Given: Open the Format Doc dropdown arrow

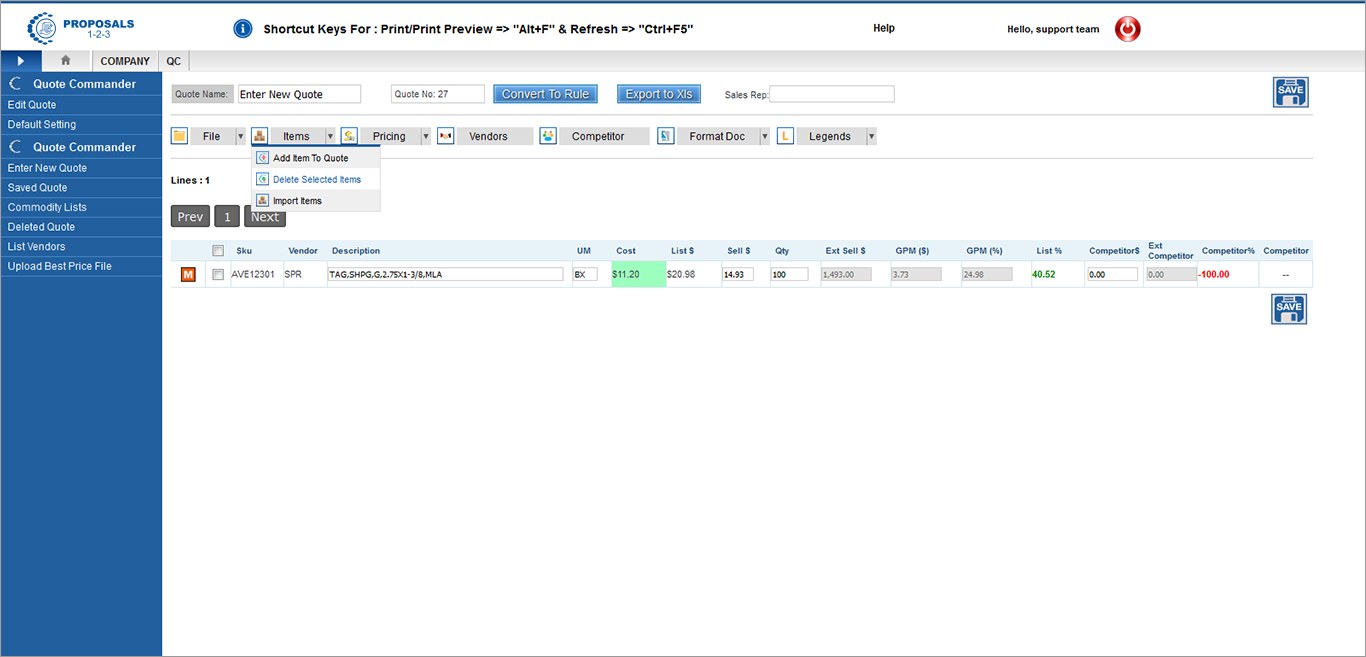Looking at the screenshot, I should coord(765,136).
